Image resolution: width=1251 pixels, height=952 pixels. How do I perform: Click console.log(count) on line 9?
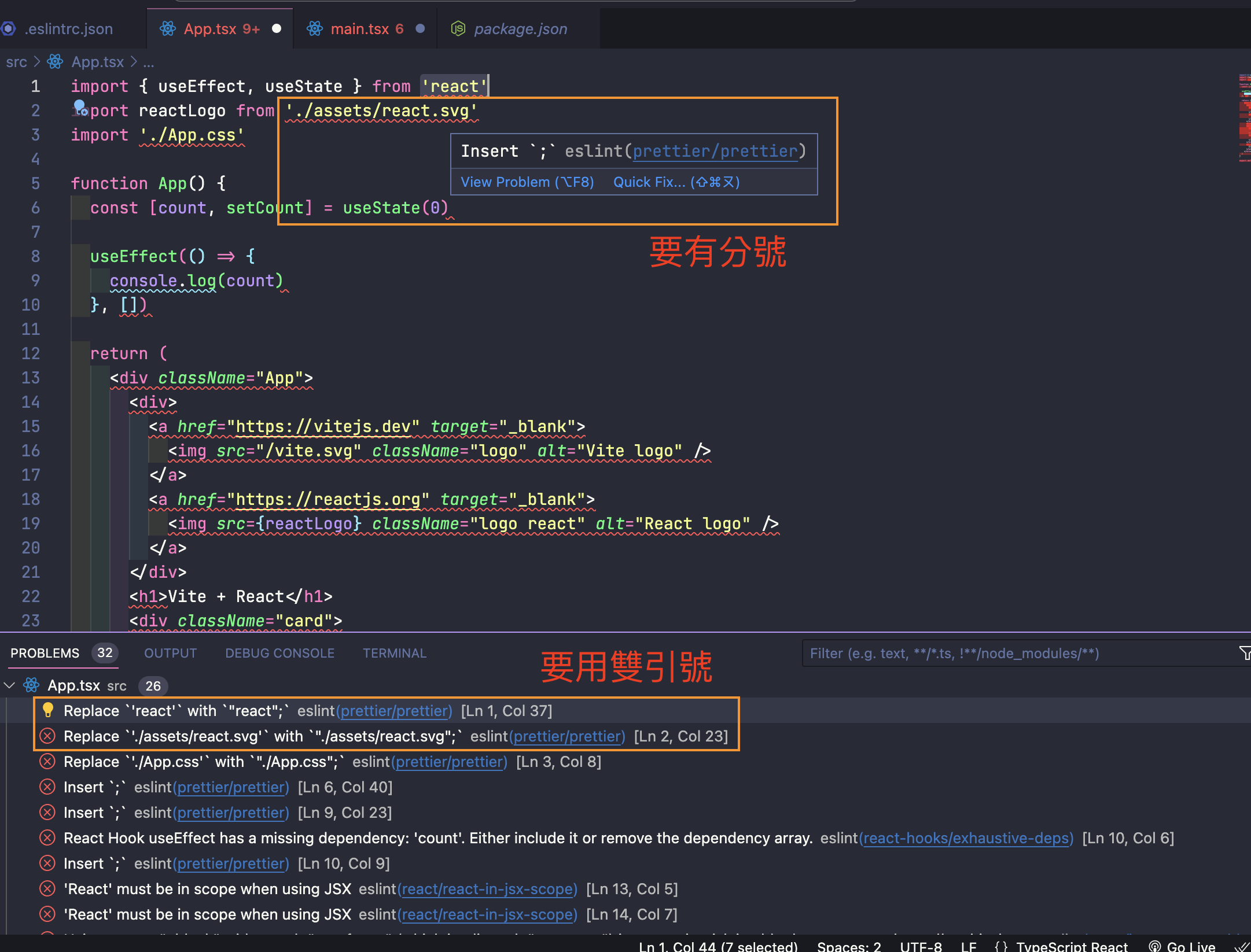point(196,281)
